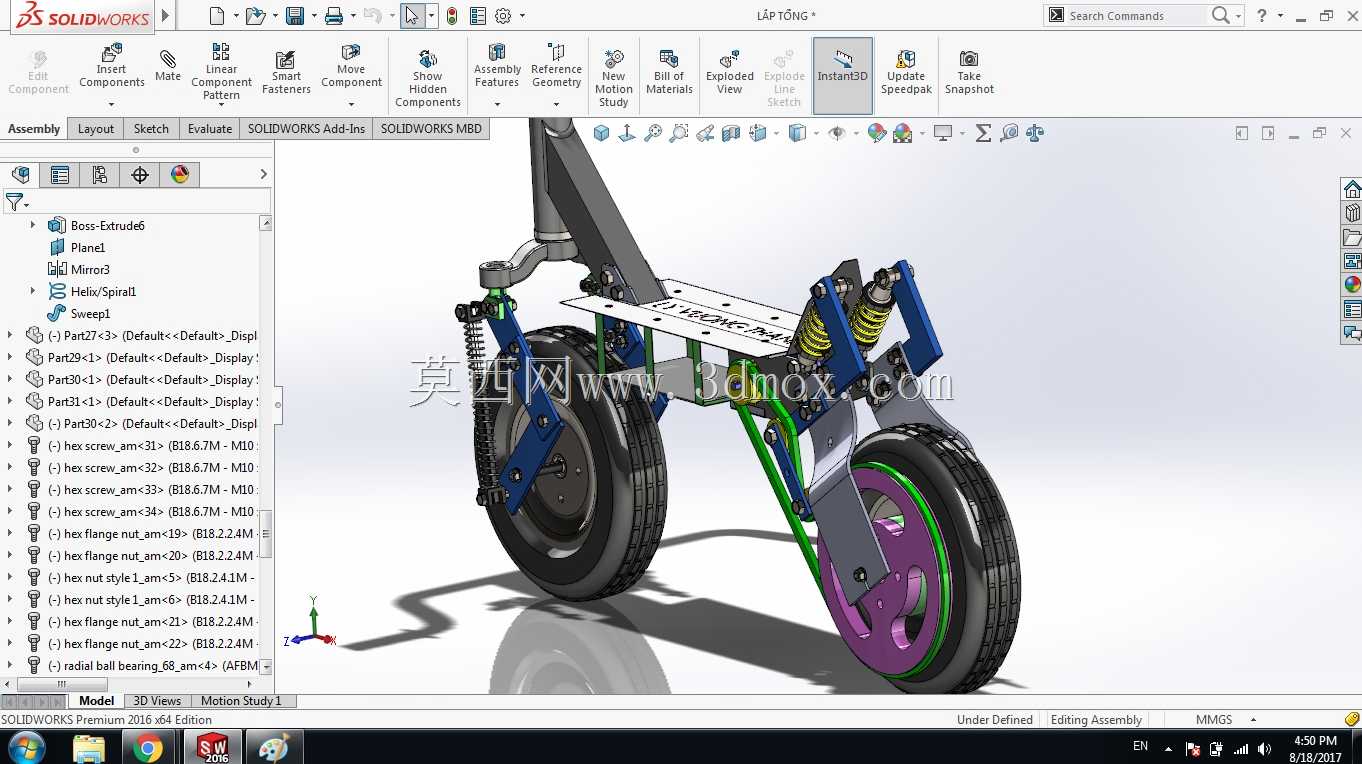Switch to the 3D Views tab

157,701
